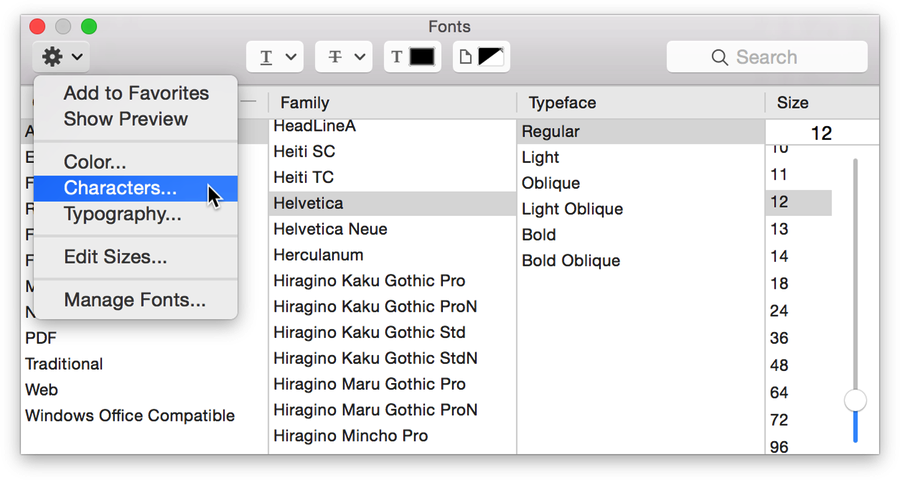Select the Windows Office Compatible collection
This screenshot has width=900, height=480.
click(x=130, y=416)
